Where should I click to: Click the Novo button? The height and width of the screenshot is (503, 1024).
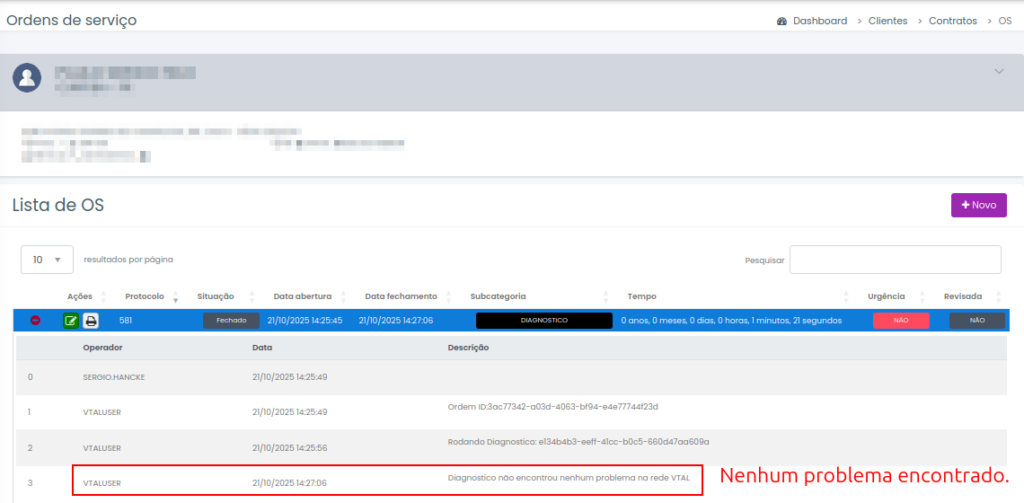978,205
